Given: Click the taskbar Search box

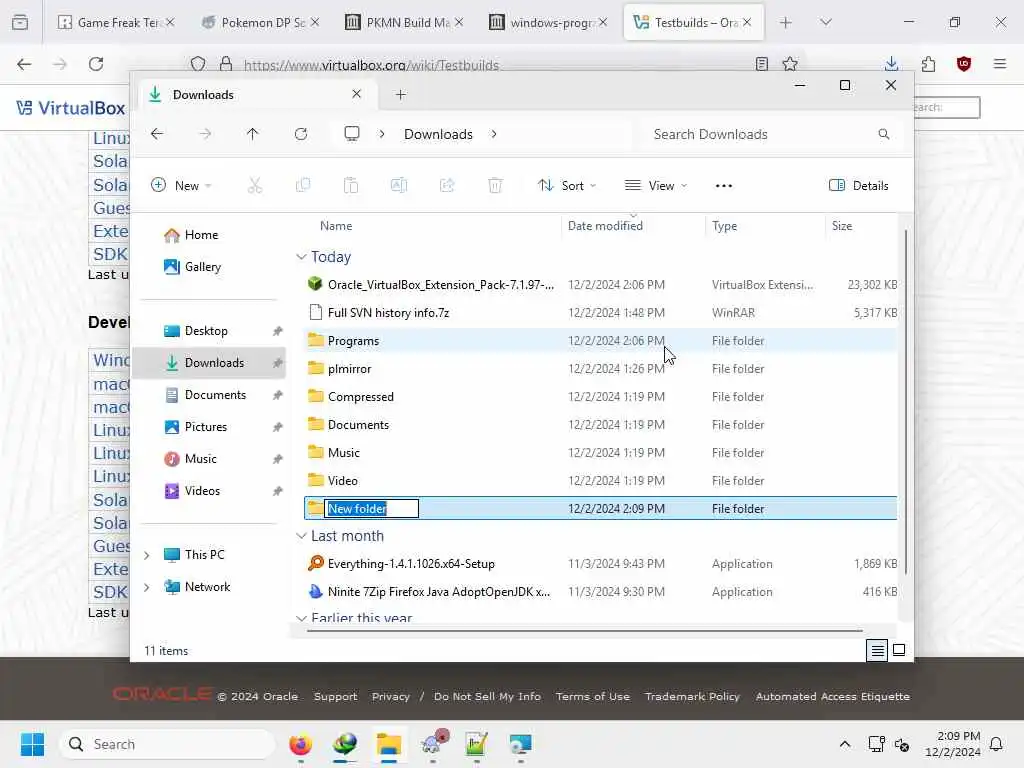Looking at the screenshot, I should point(167,744).
